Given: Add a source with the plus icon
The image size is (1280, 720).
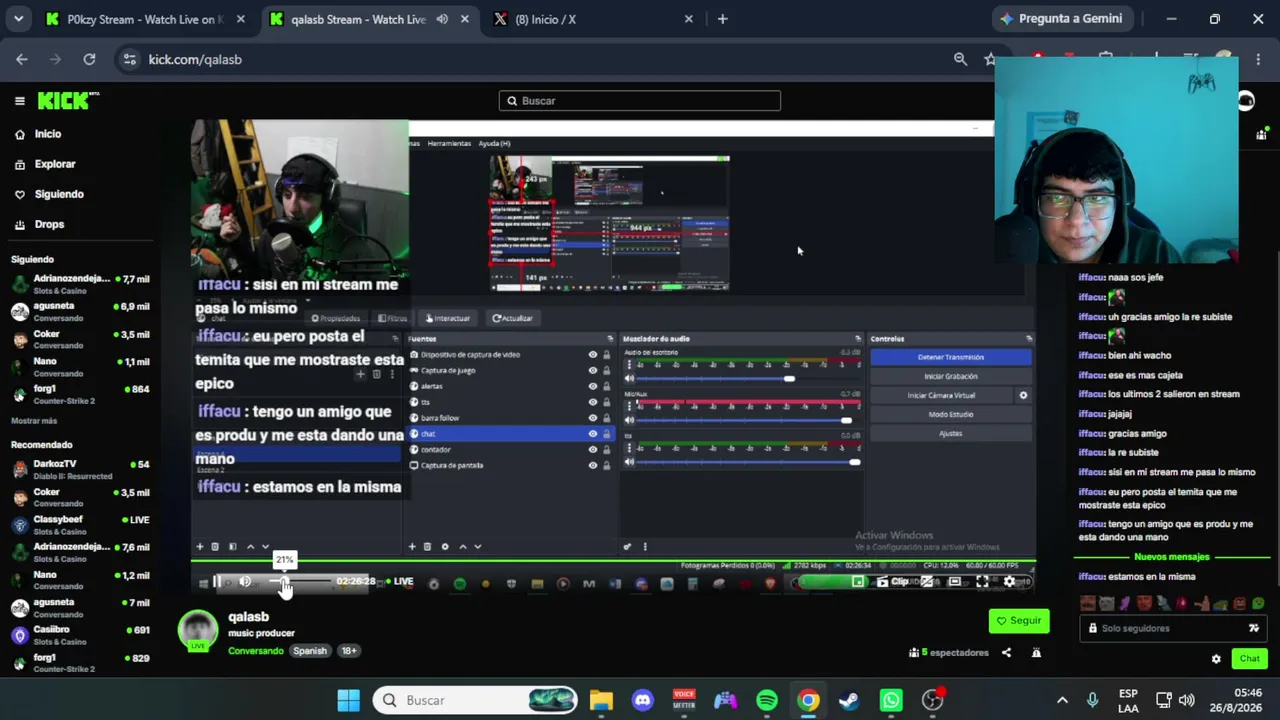Looking at the screenshot, I should click(412, 547).
